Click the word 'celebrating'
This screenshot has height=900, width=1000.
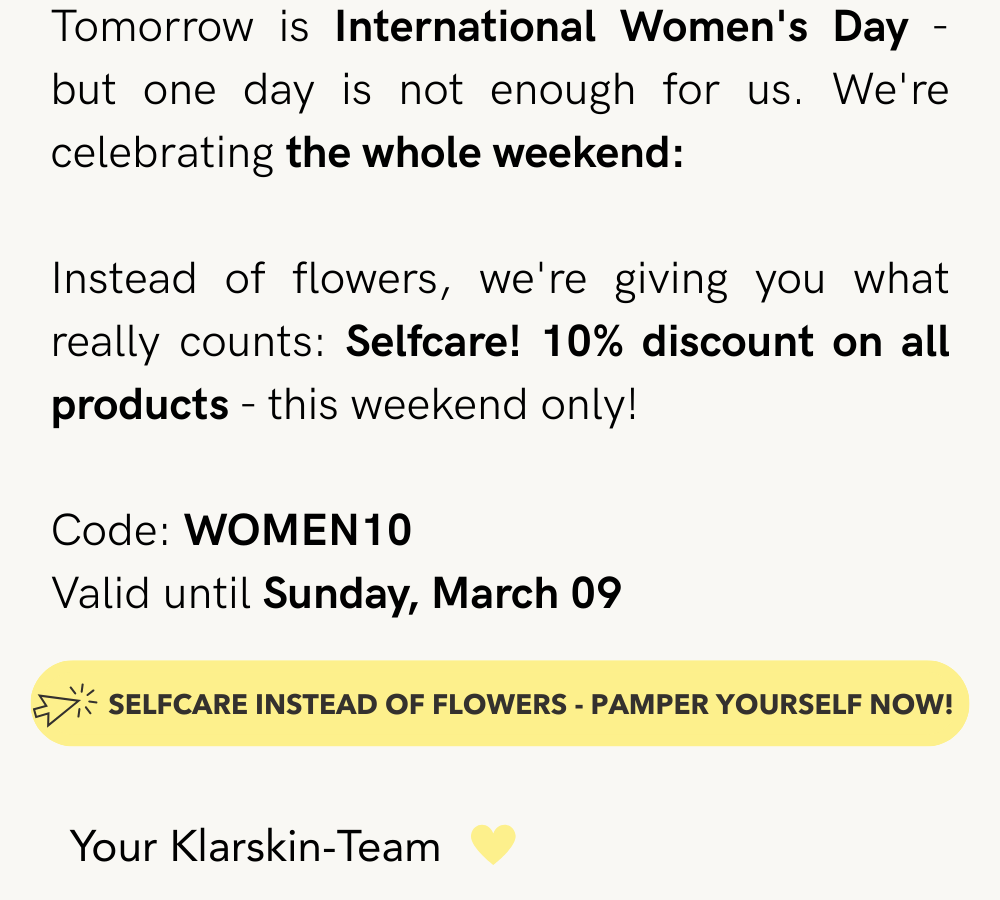[x=163, y=154]
